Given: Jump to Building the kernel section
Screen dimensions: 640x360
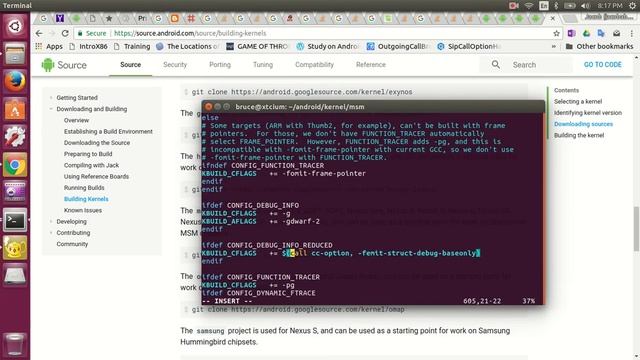Looking at the screenshot, I should click(579, 135).
